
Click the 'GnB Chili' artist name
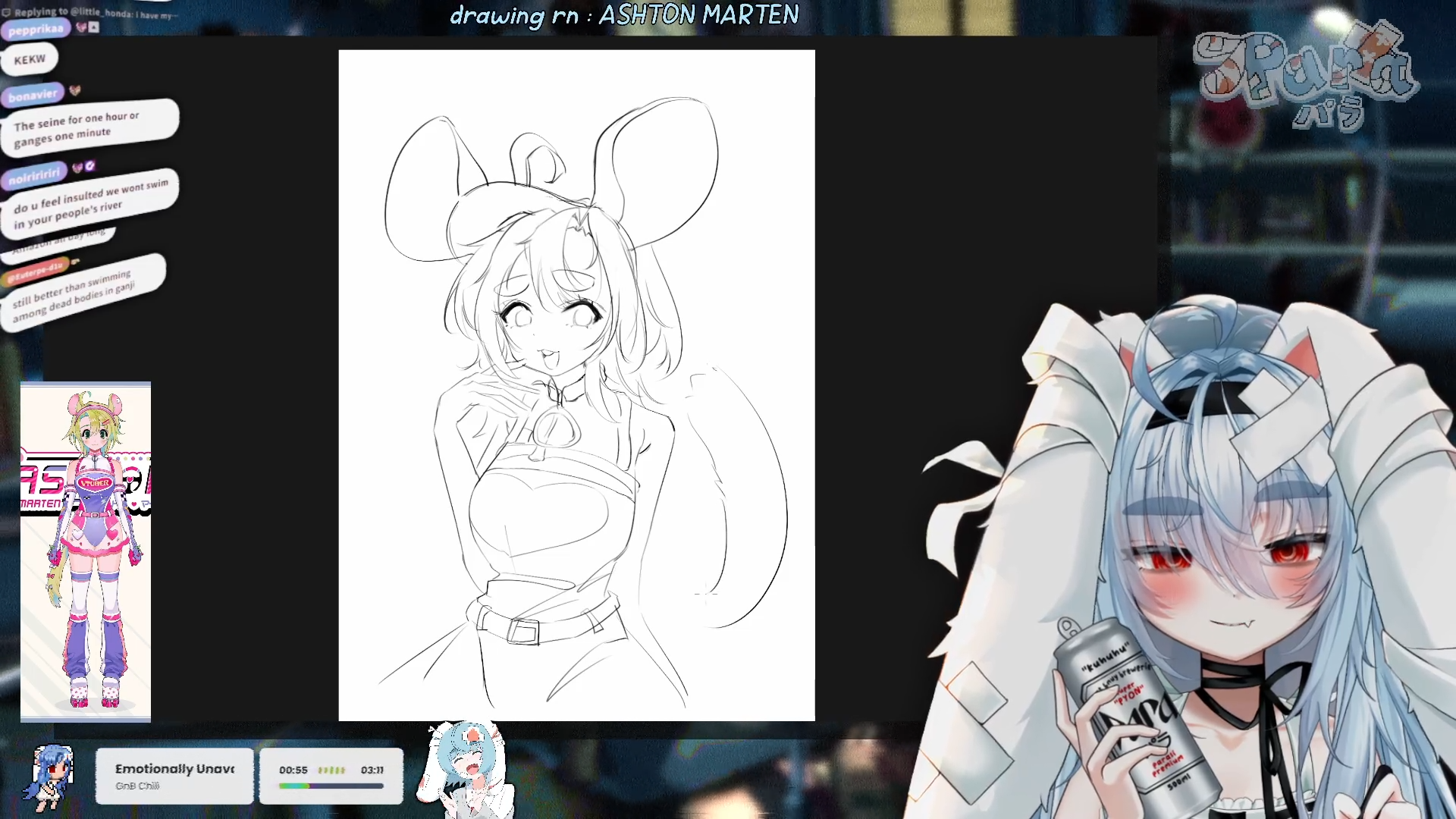coord(137,786)
